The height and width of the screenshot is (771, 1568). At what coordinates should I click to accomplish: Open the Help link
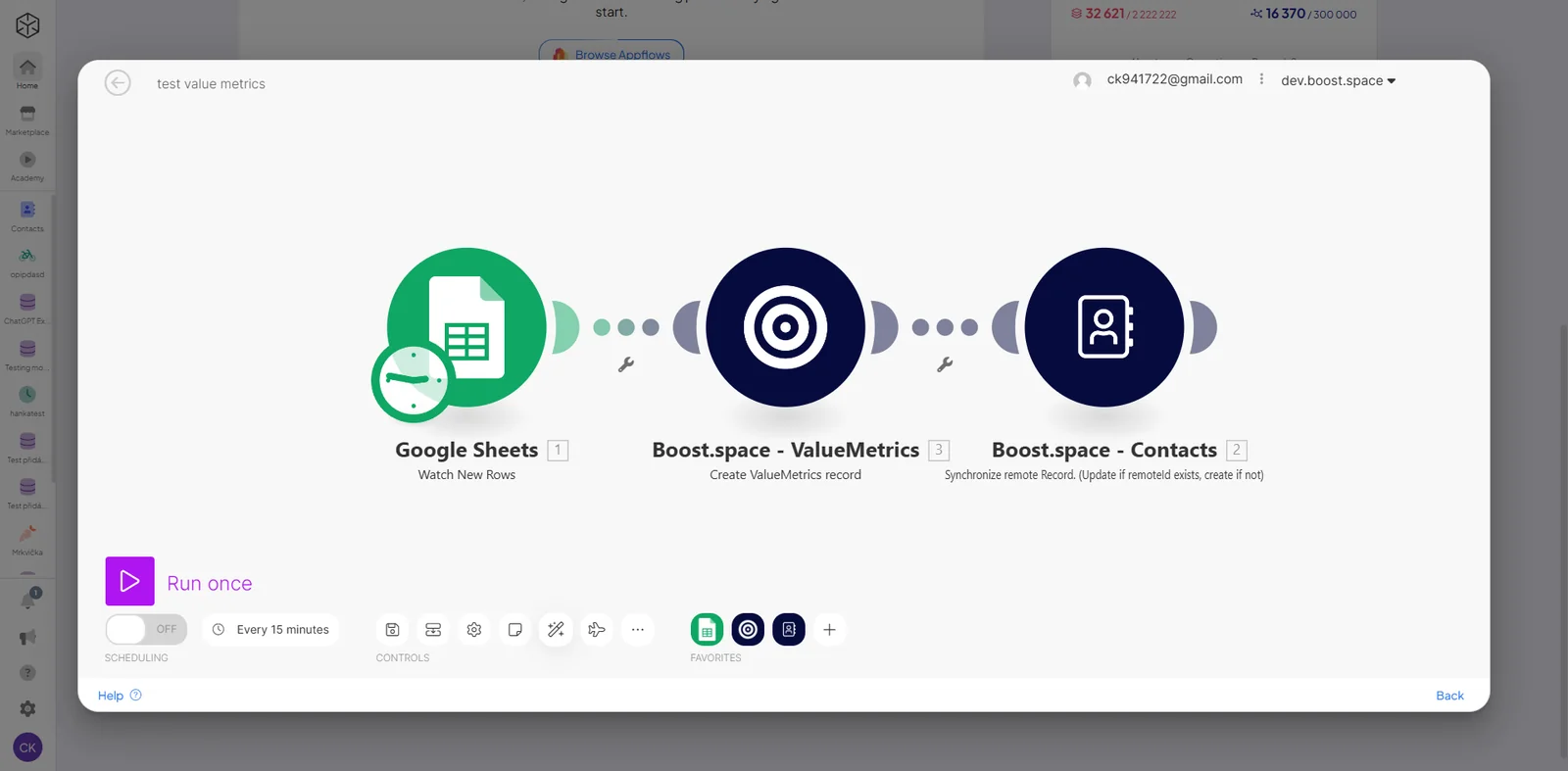120,696
